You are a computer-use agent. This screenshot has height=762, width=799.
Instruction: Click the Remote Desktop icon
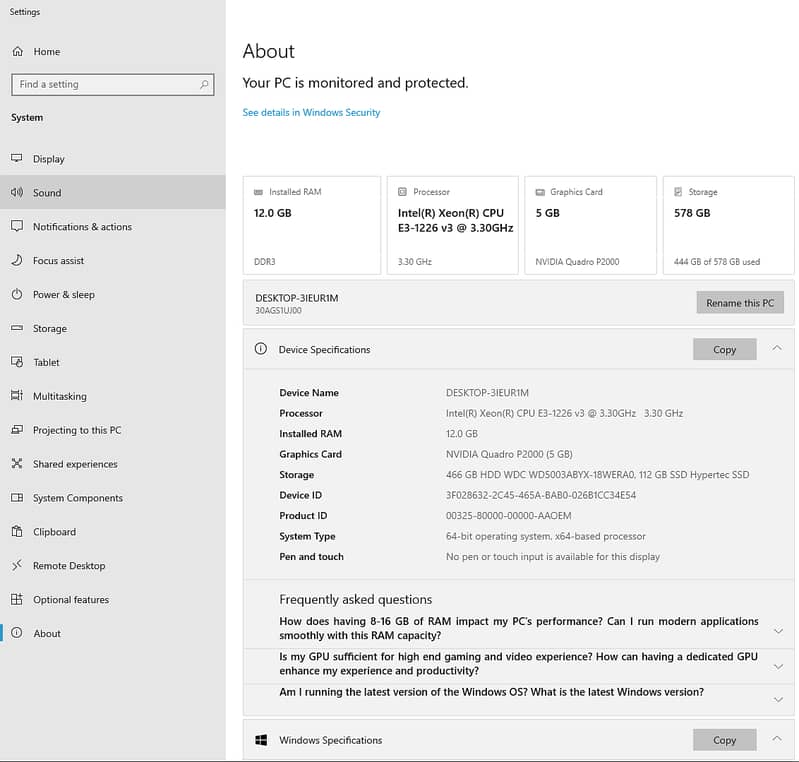(17, 565)
